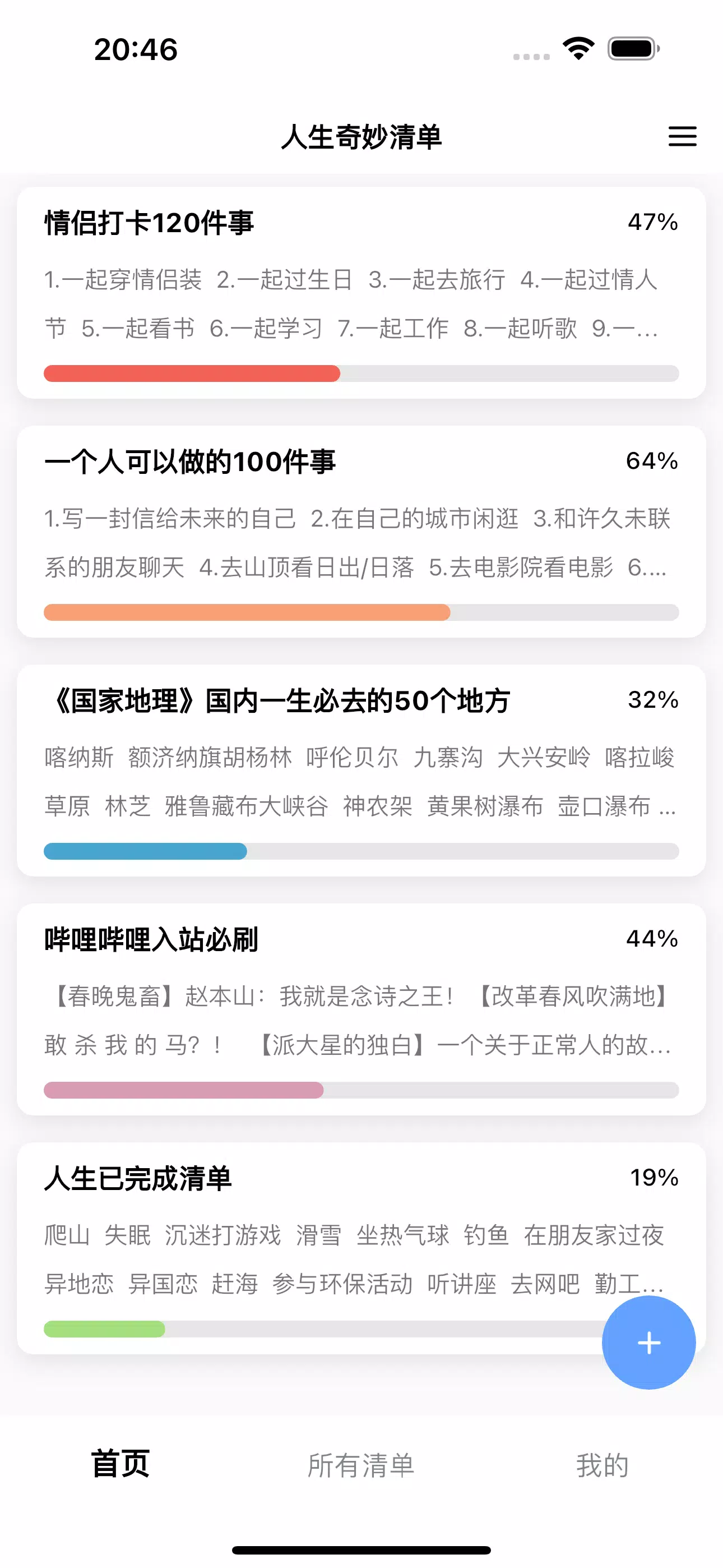Select the 首页 tab

click(x=121, y=1463)
